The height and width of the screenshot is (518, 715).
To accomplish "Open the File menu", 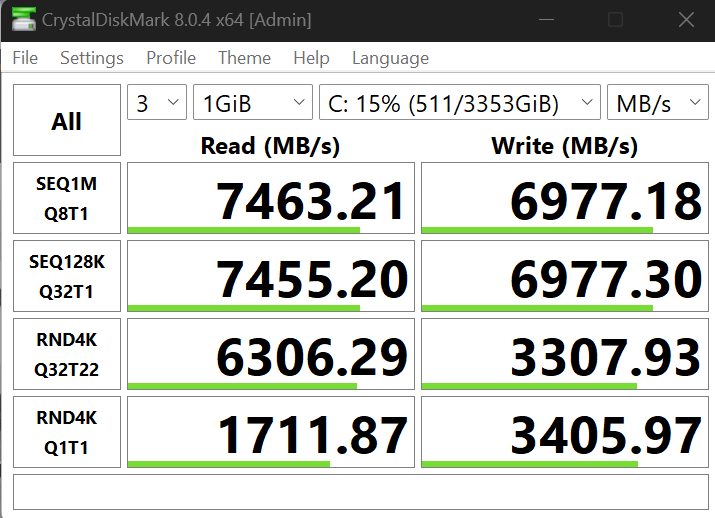I will point(25,58).
